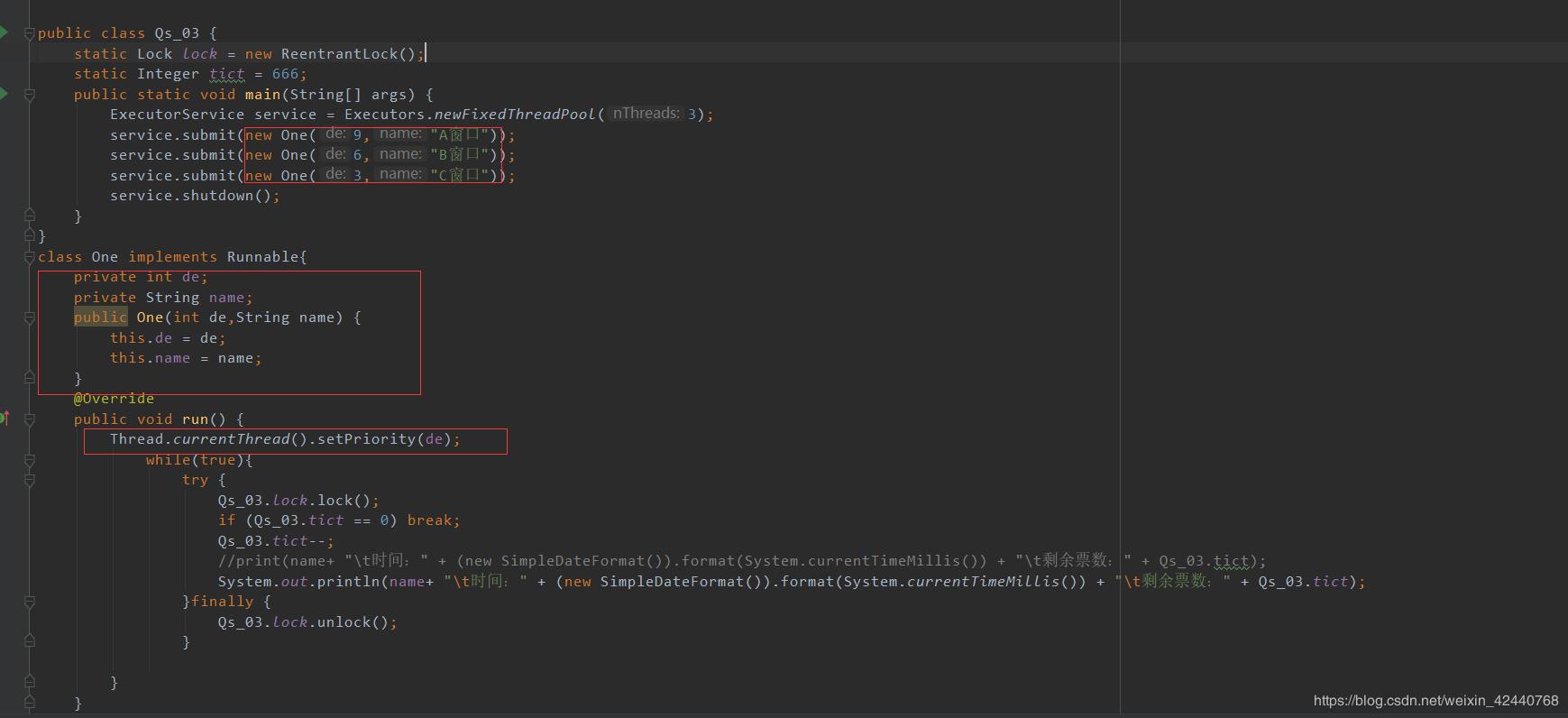Screen dimensions: 1568x718
Task: Click the "private int de;" field line
Action: click(x=141, y=277)
